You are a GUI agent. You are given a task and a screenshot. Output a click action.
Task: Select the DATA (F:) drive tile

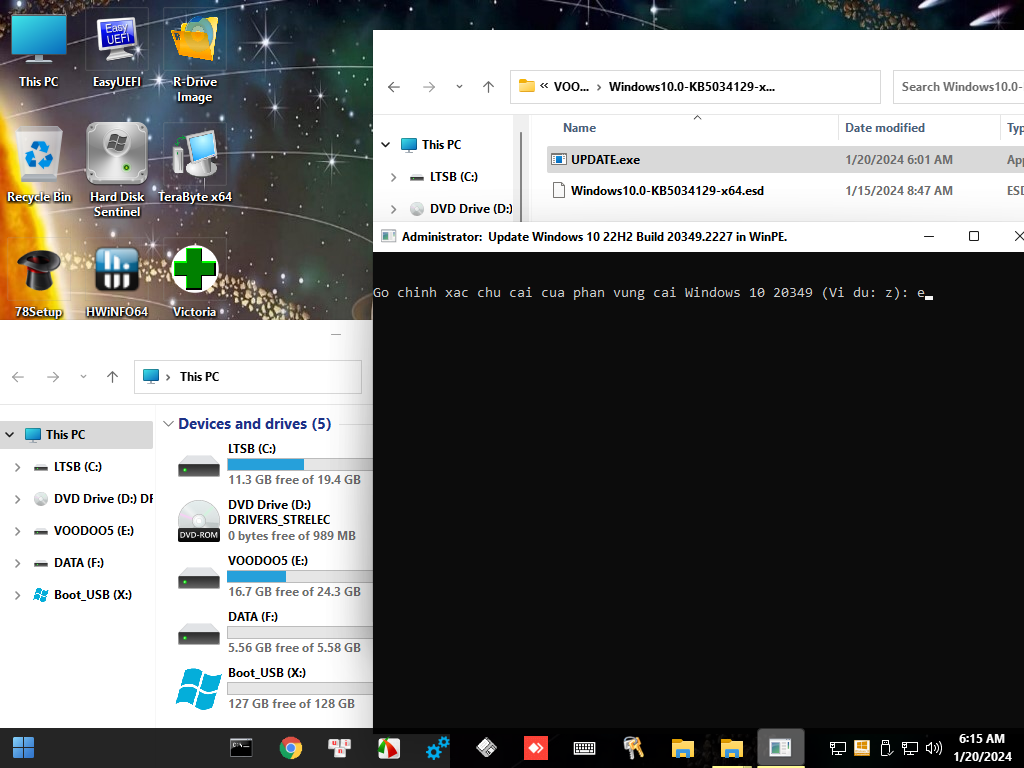[274, 632]
